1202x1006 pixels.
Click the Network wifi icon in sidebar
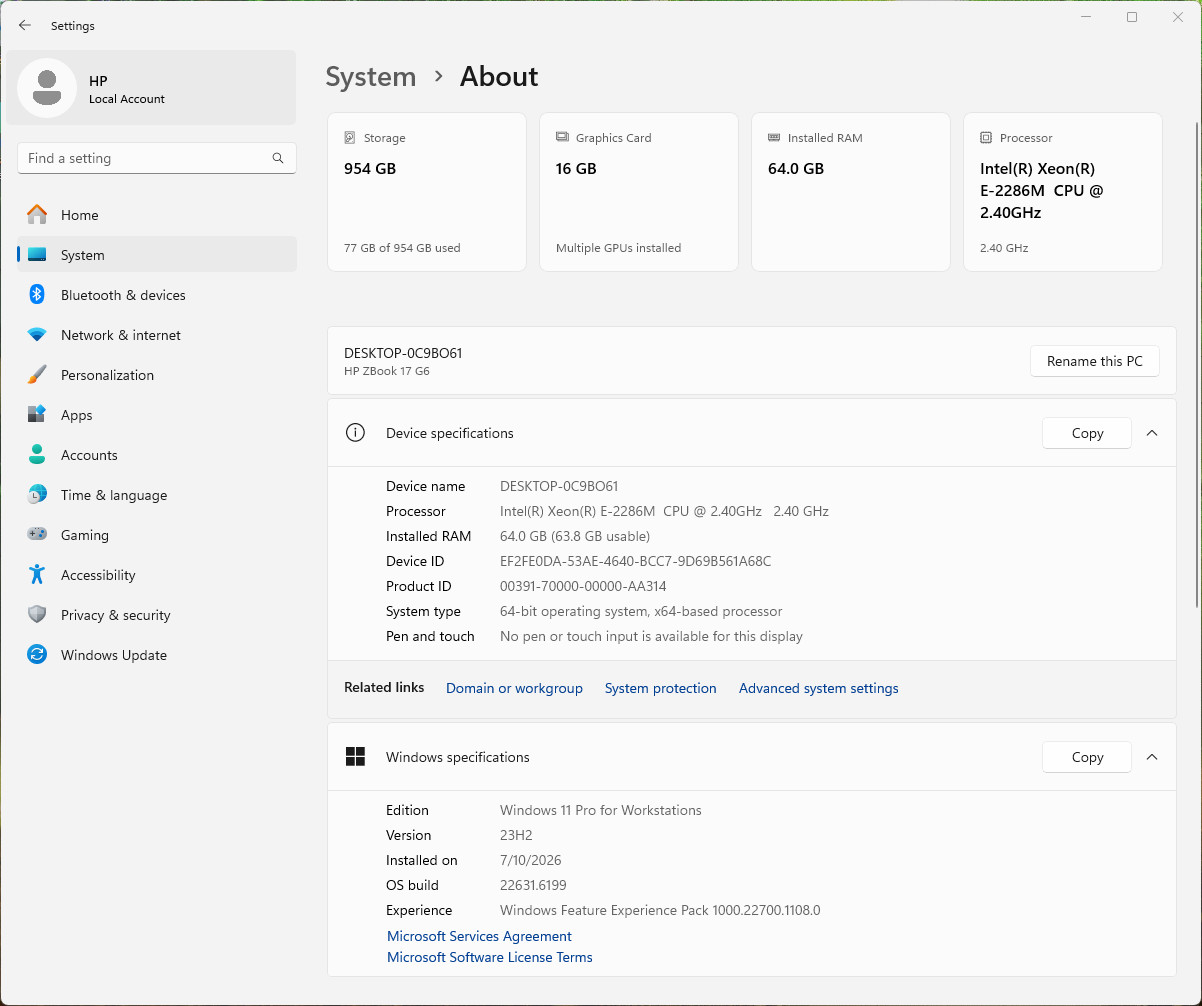[x=37, y=335]
